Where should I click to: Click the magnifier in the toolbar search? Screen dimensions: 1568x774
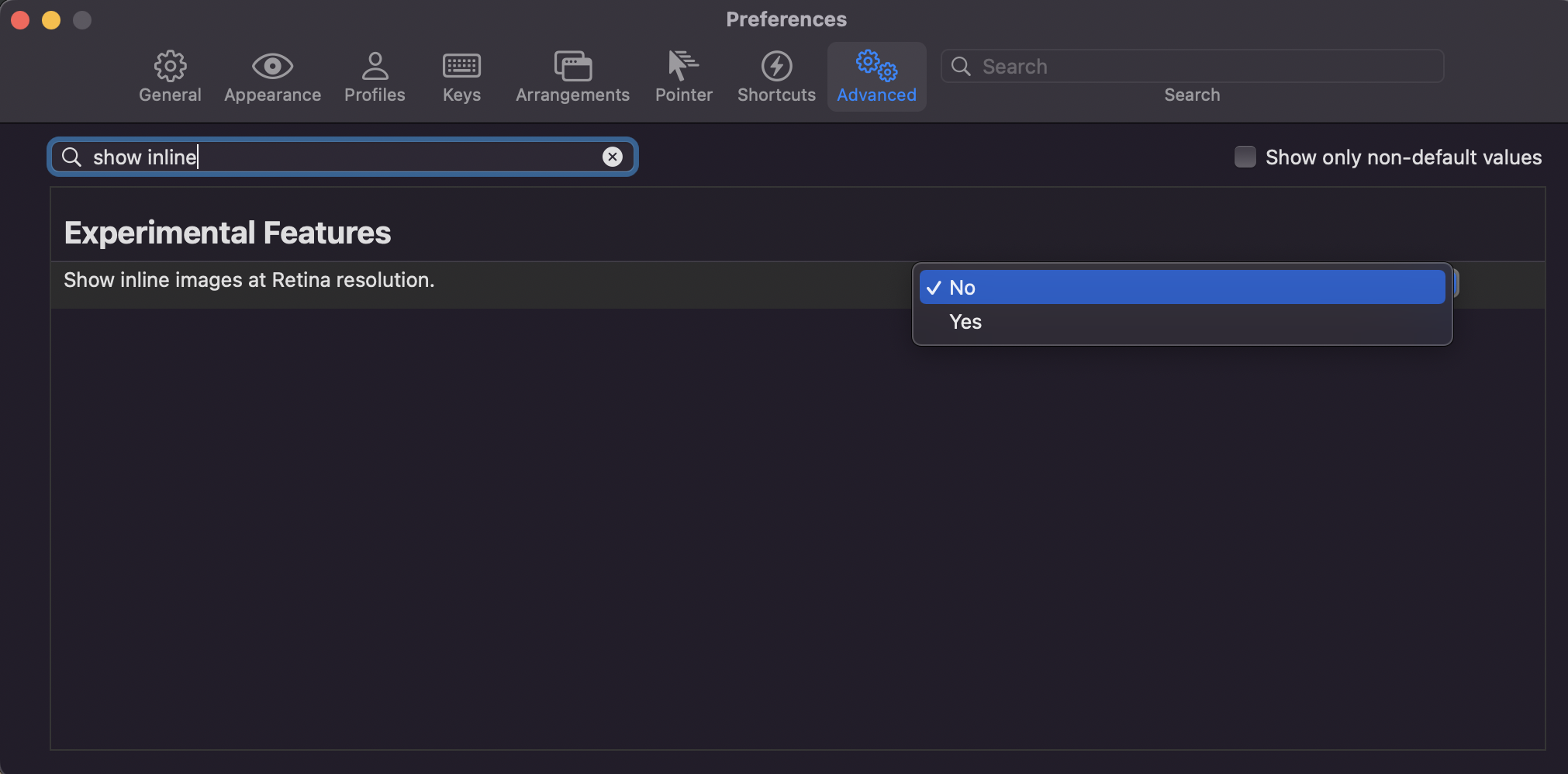(x=961, y=67)
